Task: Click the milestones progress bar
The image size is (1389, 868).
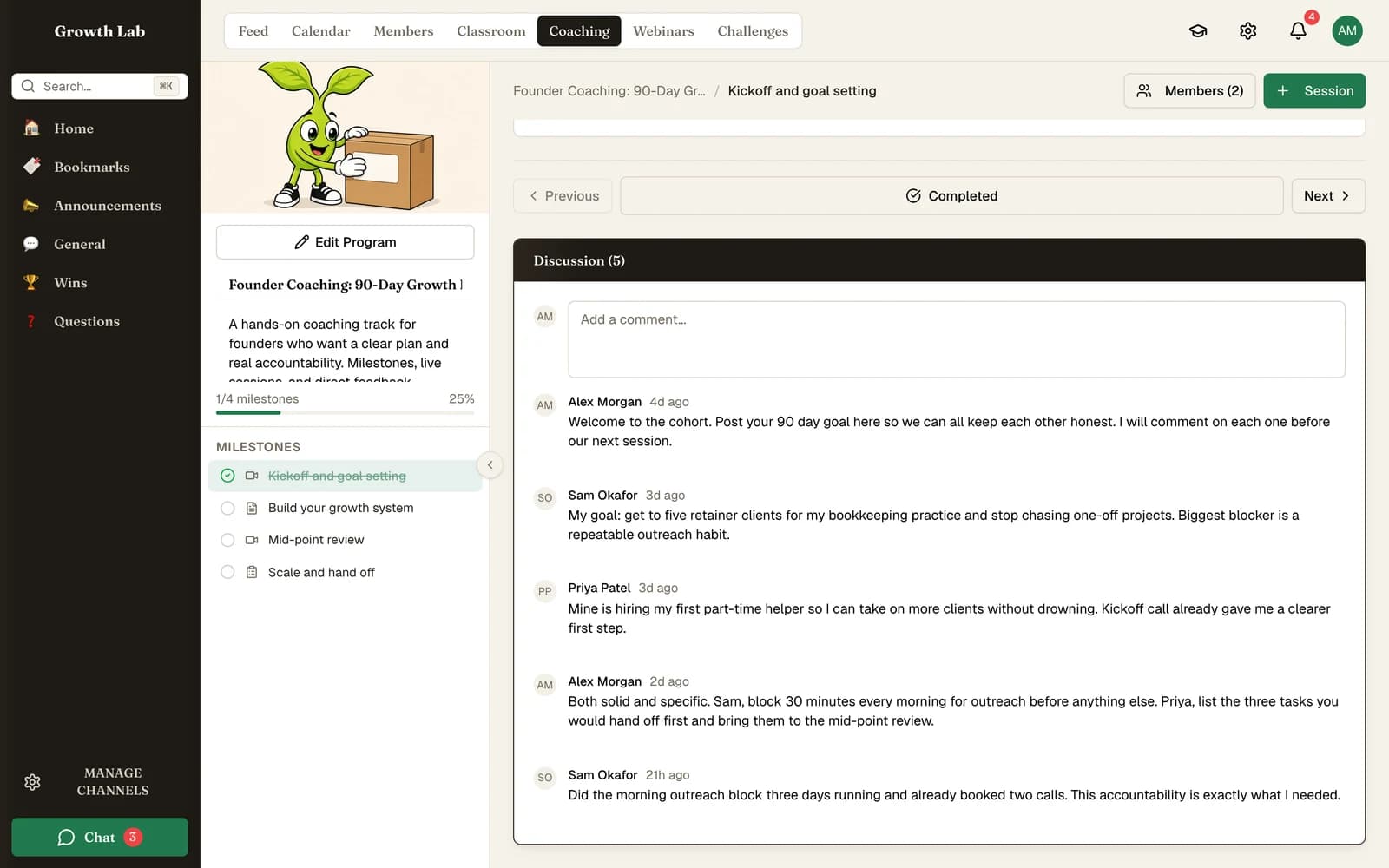Action: 346,412
